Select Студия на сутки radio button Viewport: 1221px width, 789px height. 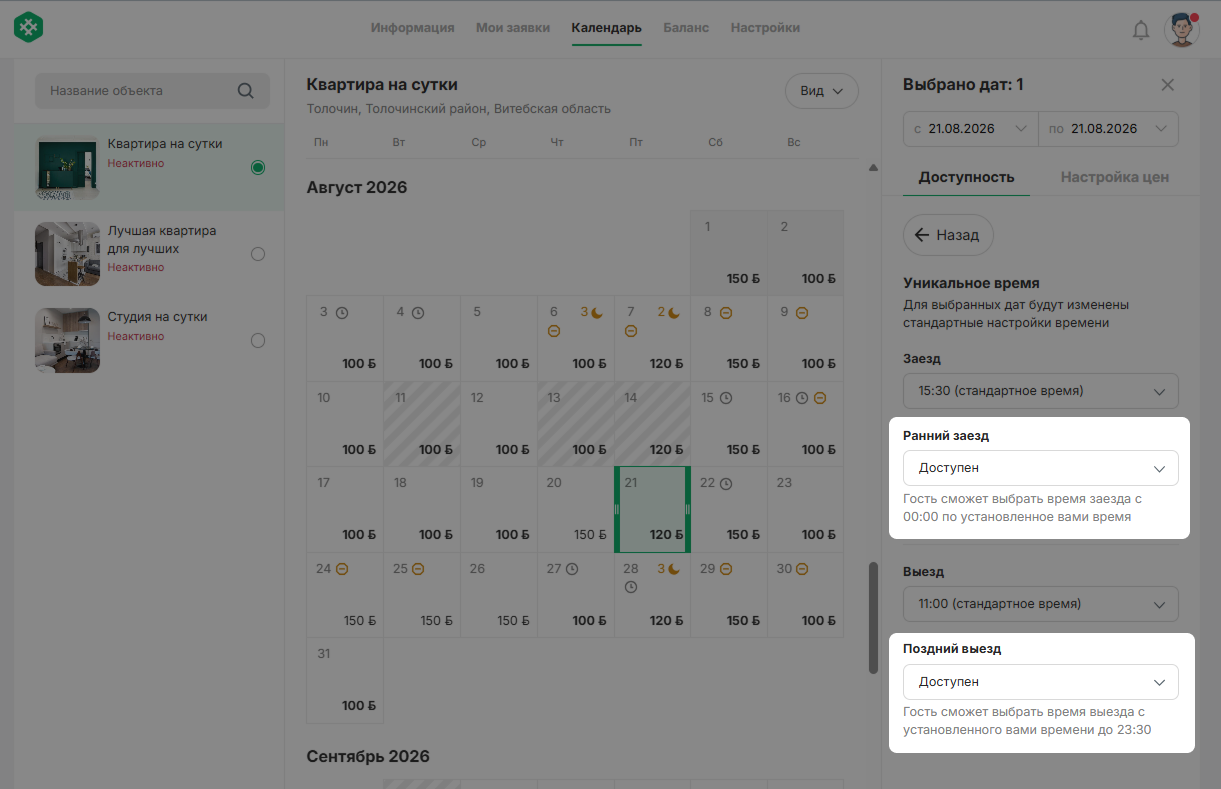click(x=258, y=340)
